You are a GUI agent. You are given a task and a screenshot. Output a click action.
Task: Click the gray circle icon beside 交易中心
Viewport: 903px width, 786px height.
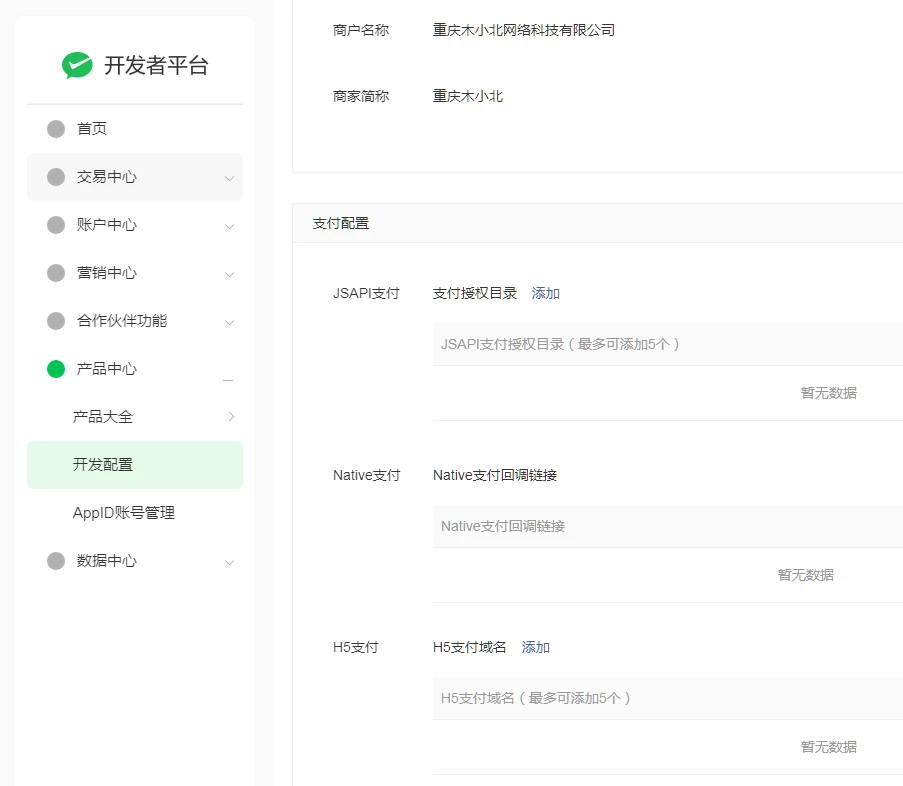56,177
